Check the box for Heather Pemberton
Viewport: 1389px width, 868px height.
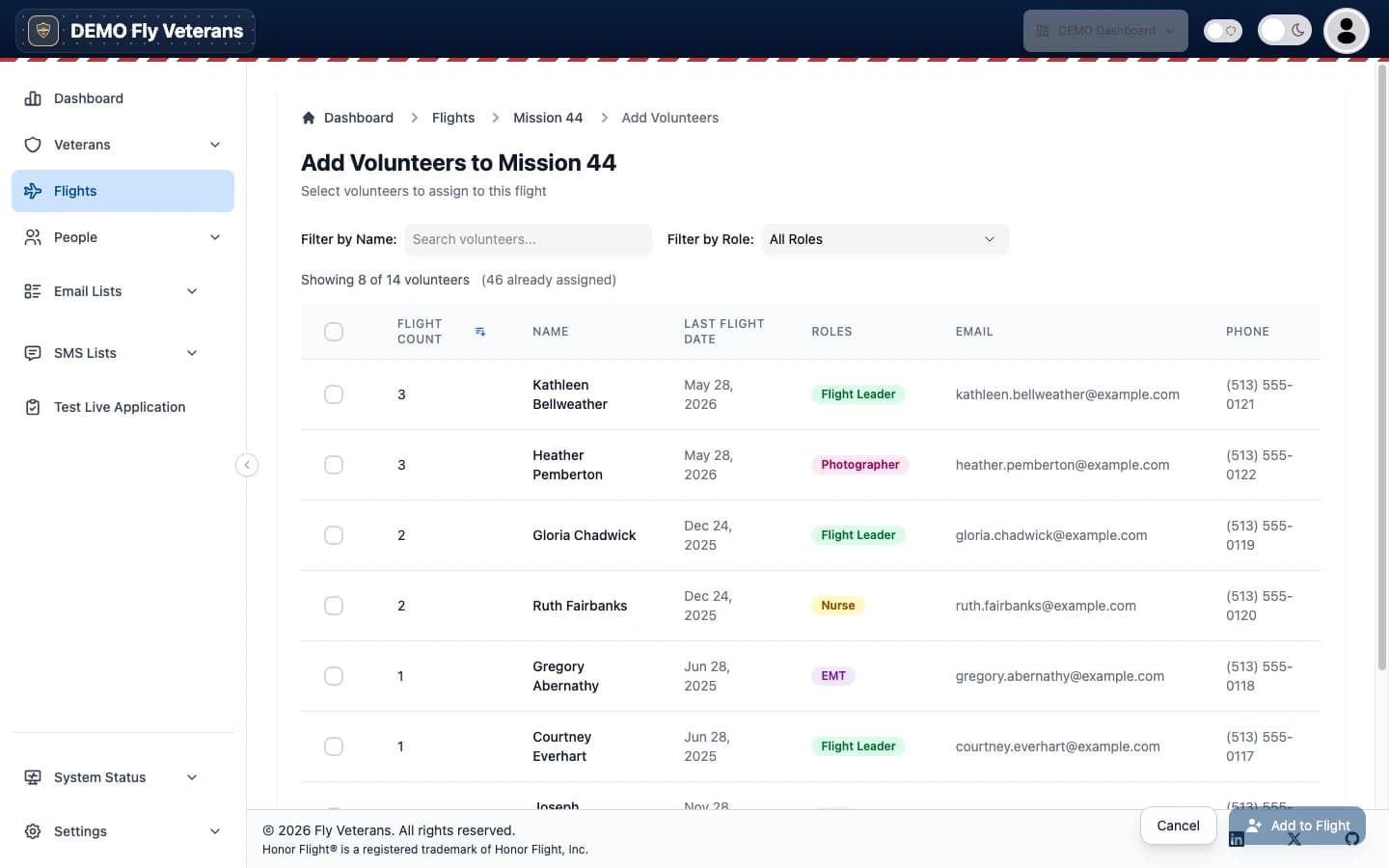334,465
